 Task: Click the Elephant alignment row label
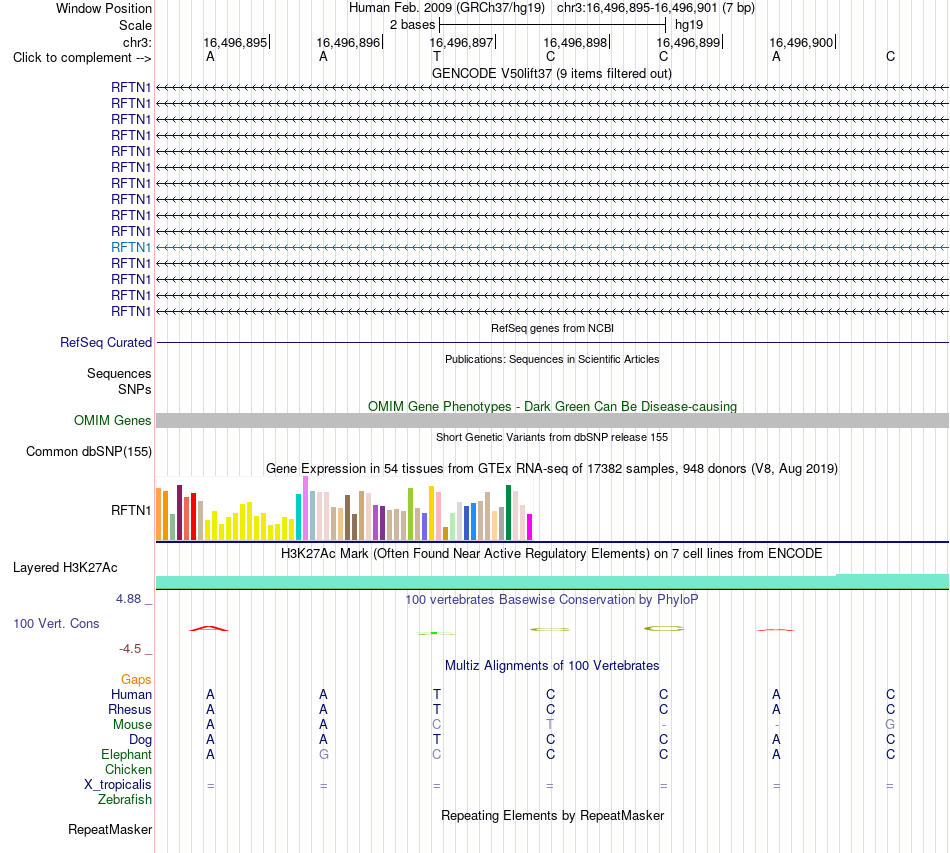126,754
